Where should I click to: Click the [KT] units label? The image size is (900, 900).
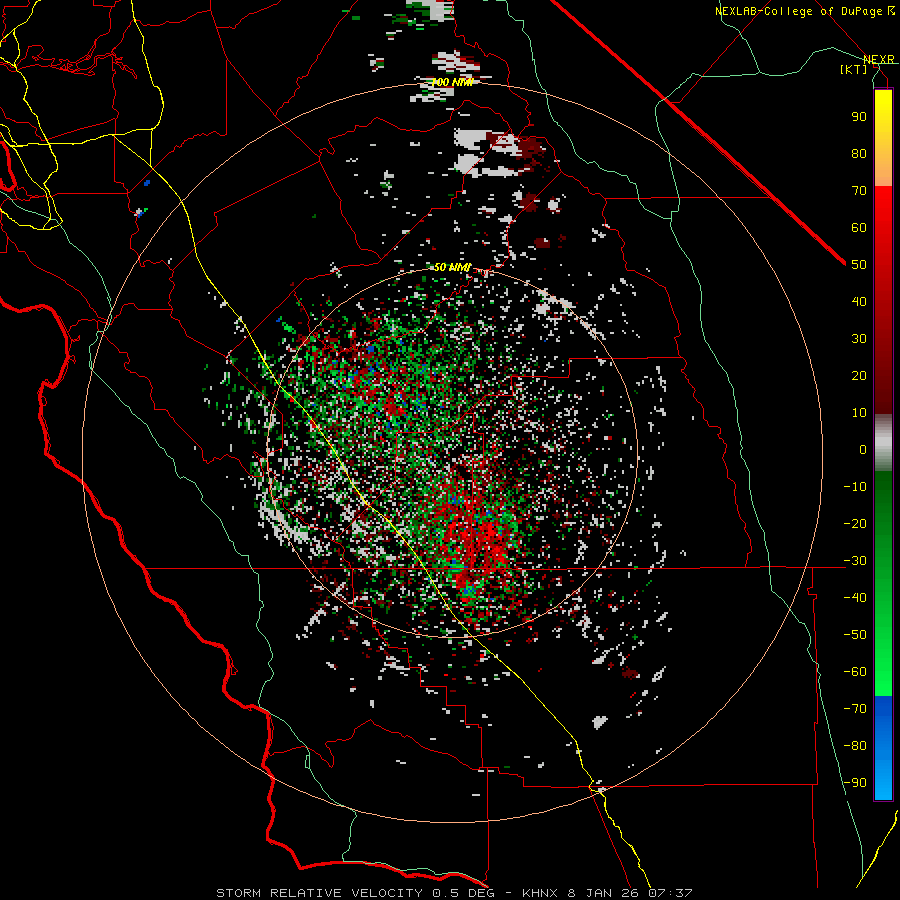(854, 69)
